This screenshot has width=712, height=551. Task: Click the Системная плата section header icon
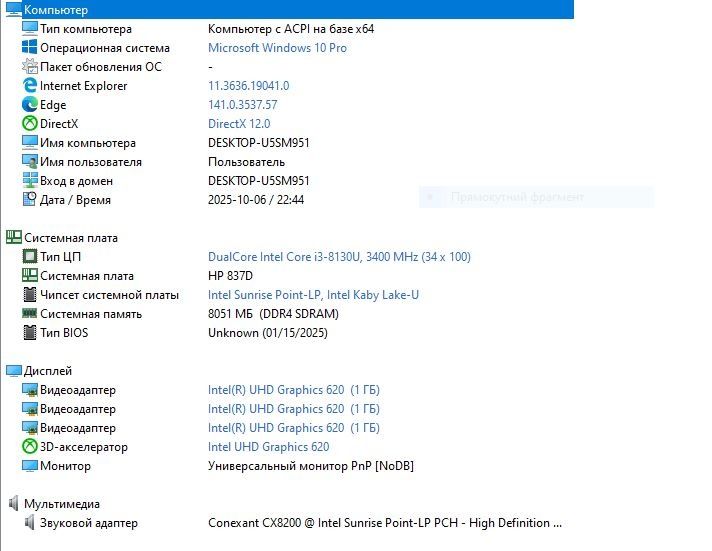click(x=14, y=238)
